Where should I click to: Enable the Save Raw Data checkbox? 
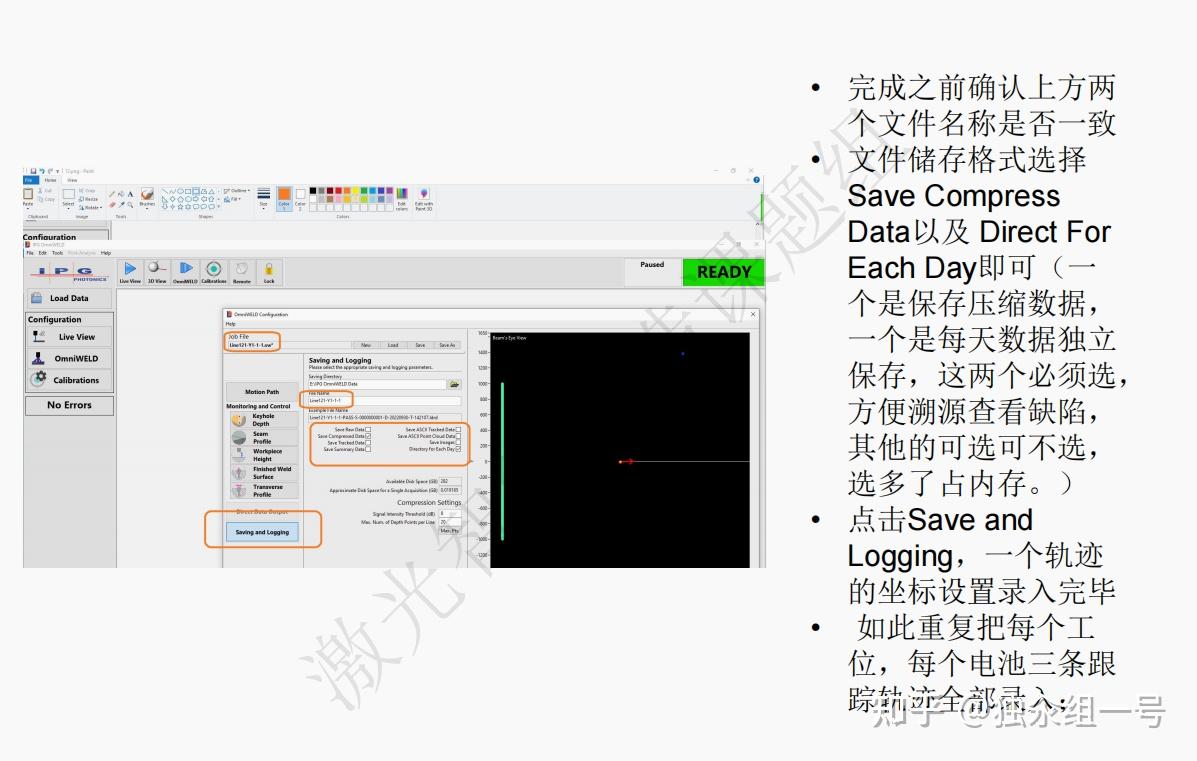point(368,429)
